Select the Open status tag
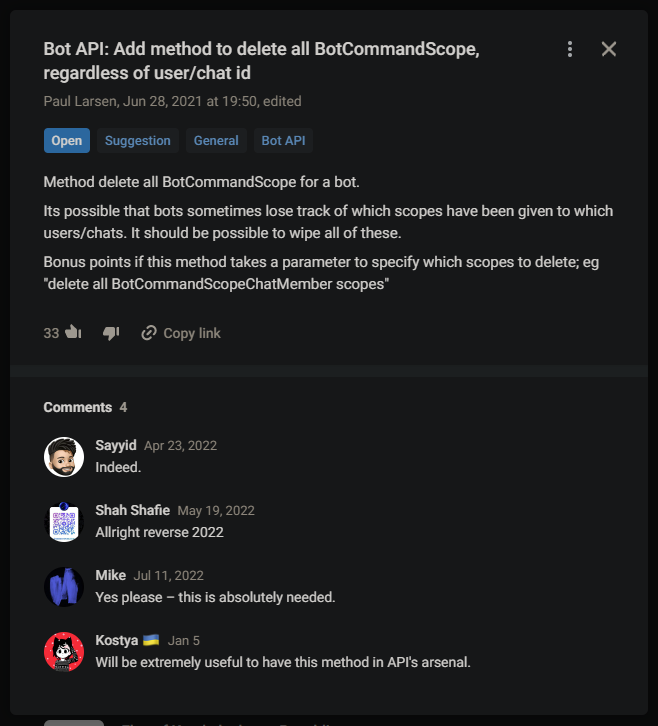The image size is (658, 726). click(67, 141)
